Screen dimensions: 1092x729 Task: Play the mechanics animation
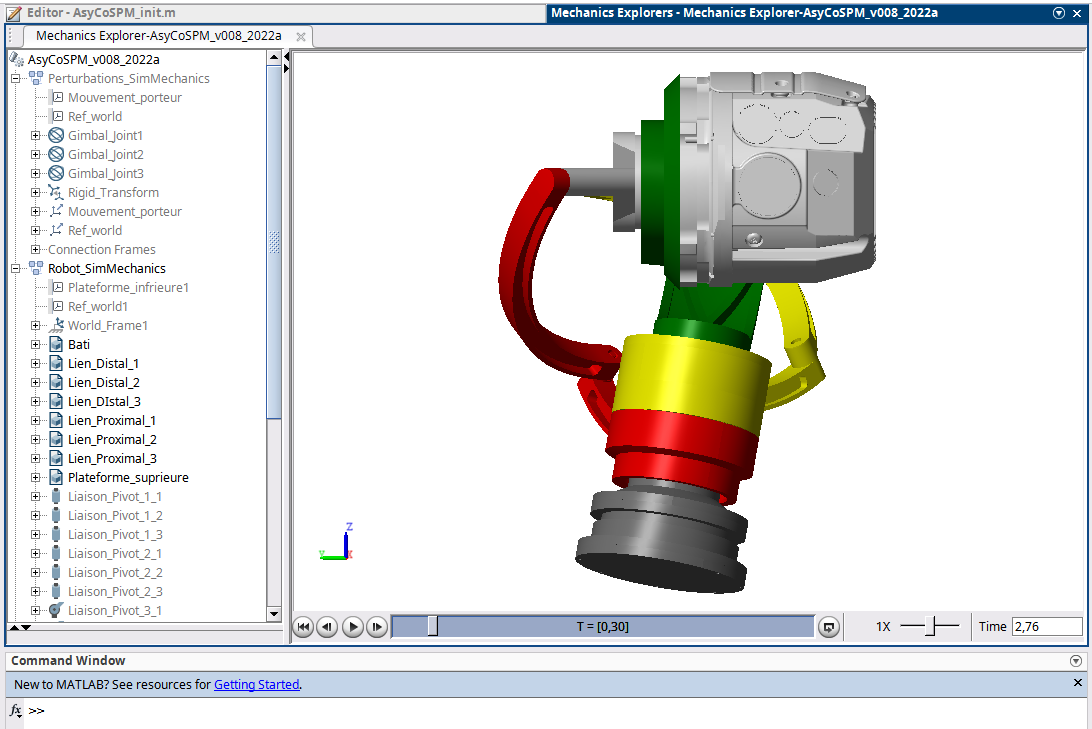[x=353, y=627]
